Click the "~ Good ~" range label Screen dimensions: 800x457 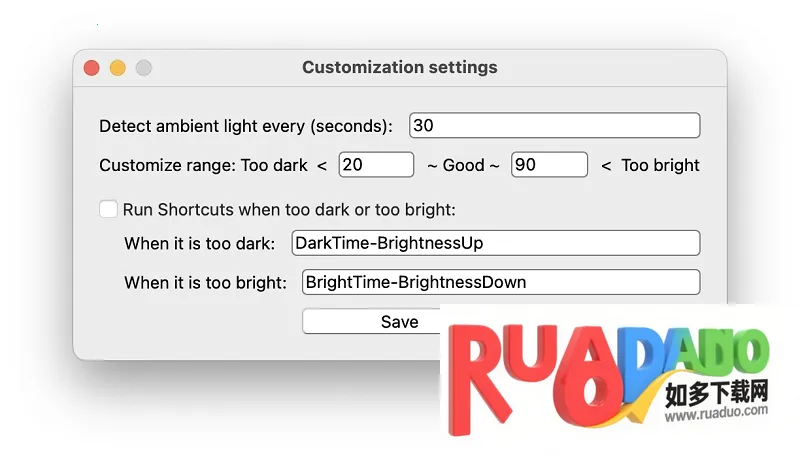463,166
